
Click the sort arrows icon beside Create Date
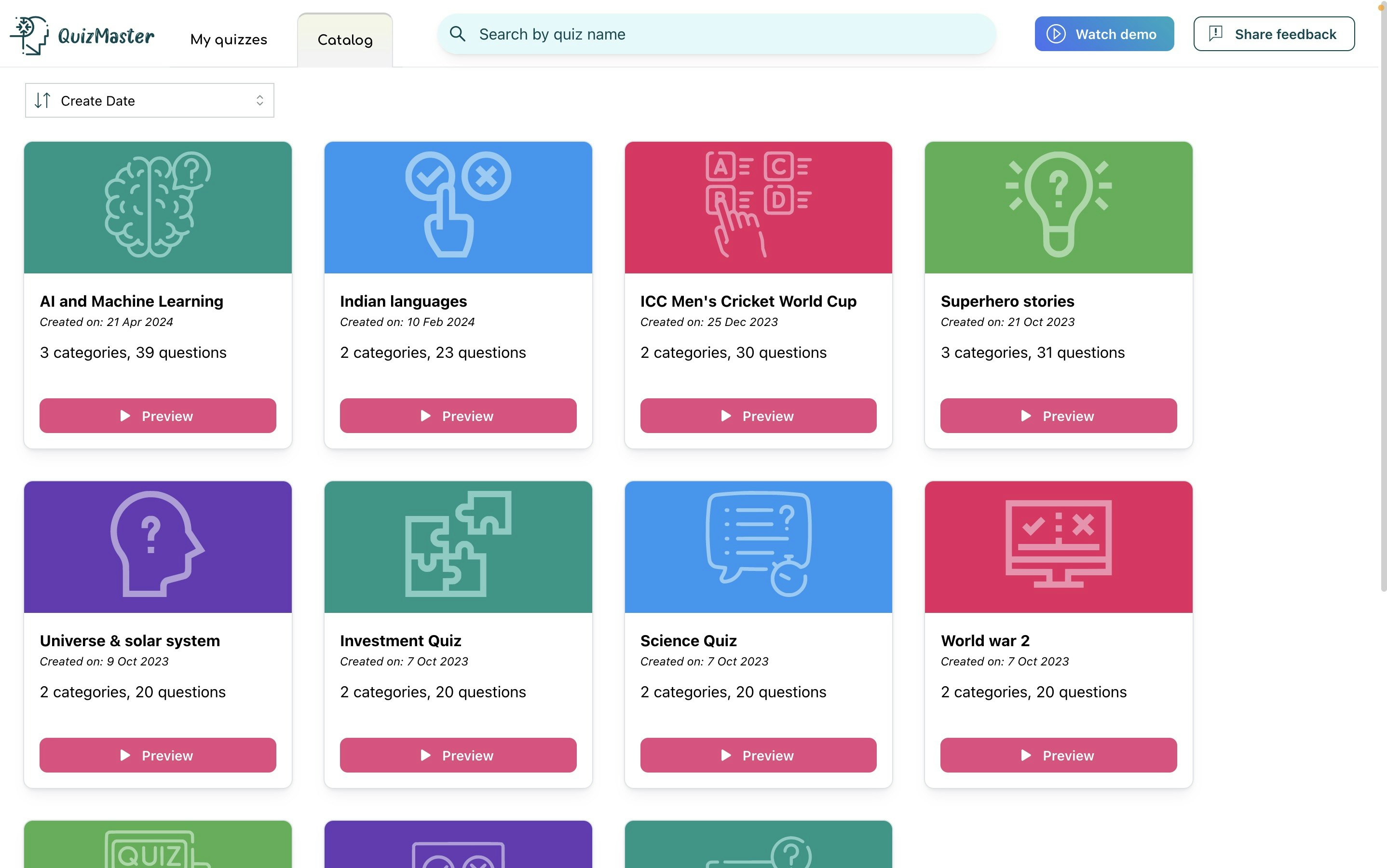click(x=42, y=100)
